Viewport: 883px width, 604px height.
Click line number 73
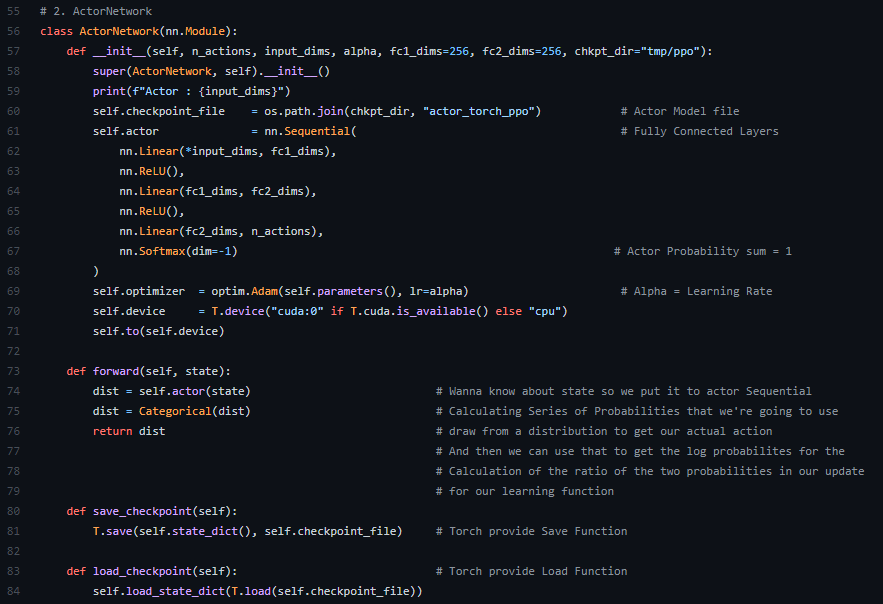14,371
